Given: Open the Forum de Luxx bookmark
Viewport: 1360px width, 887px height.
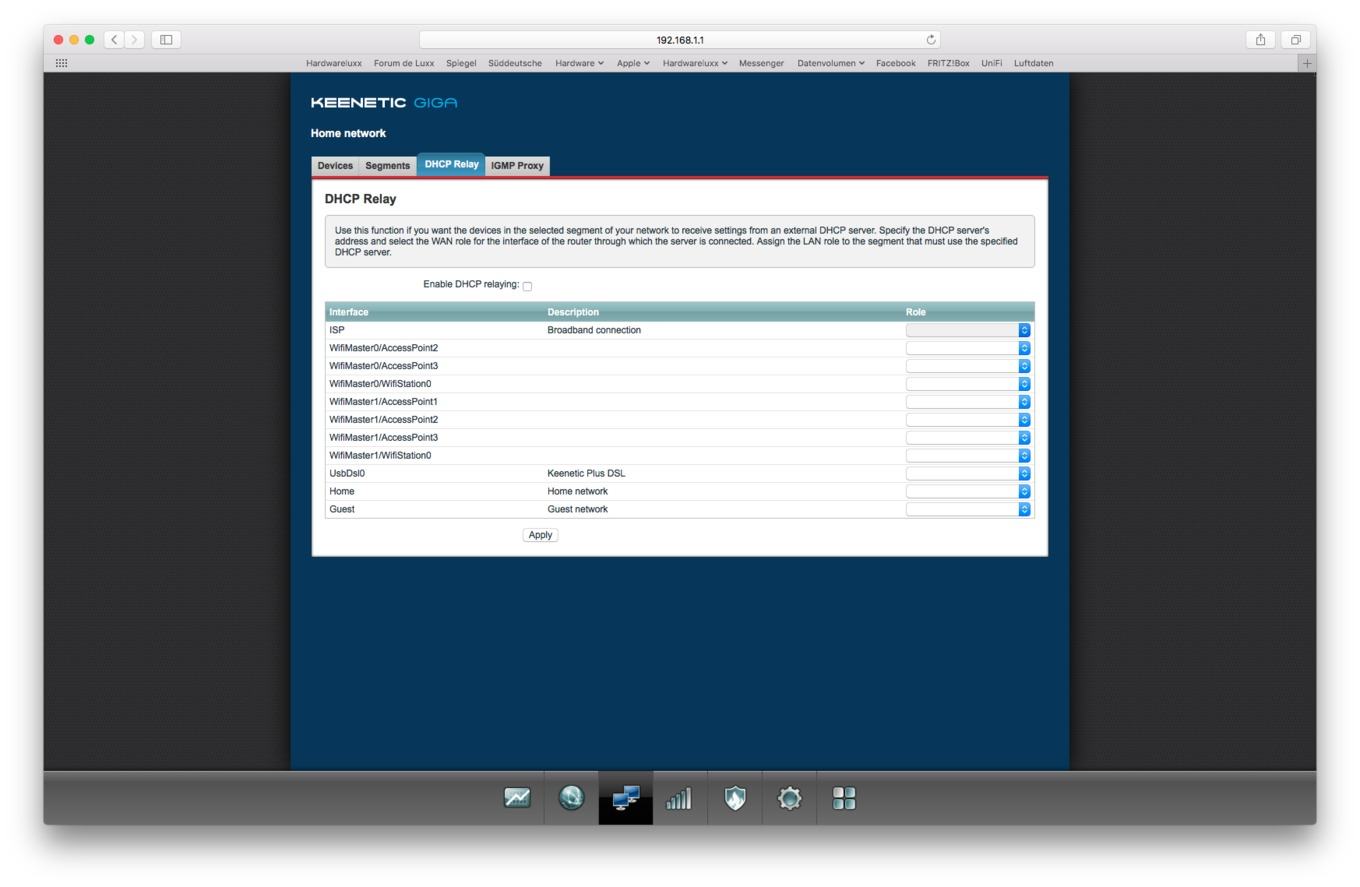Looking at the screenshot, I should coord(404,63).
